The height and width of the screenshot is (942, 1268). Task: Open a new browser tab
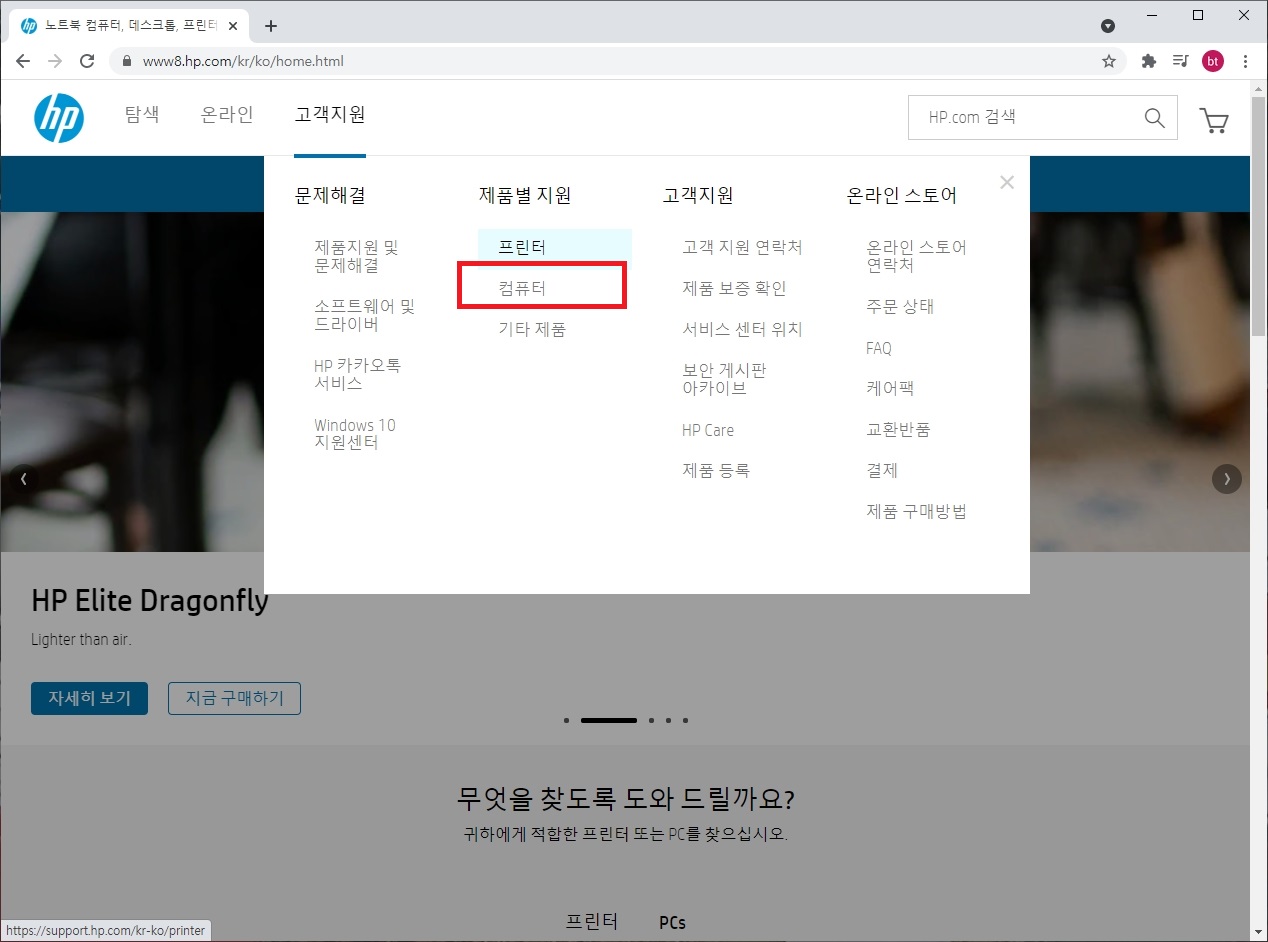pos(270,26)
